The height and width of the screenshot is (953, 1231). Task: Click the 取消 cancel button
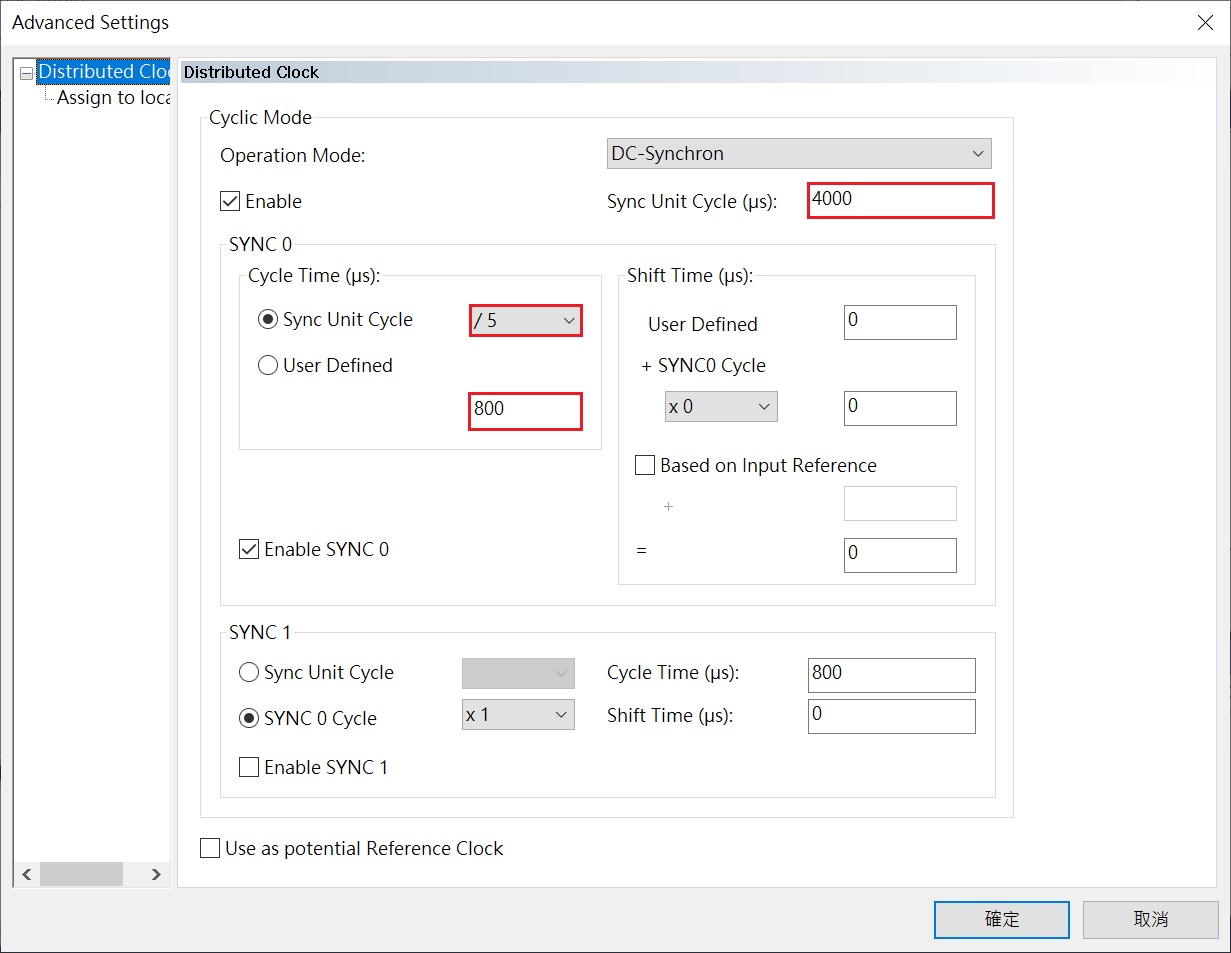(1150, 919)
